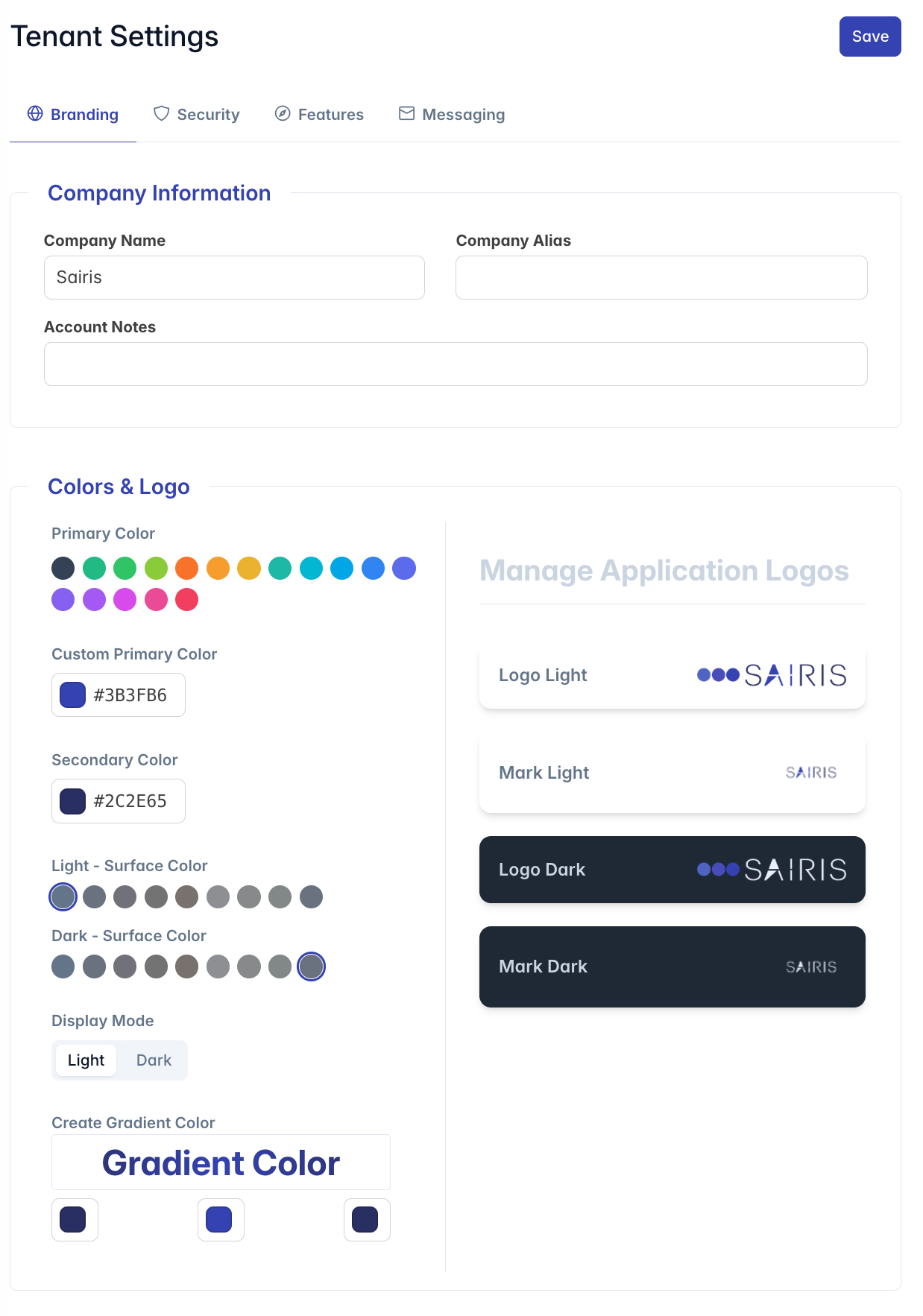Choose the indigo primary color swatch

point(404,568)
